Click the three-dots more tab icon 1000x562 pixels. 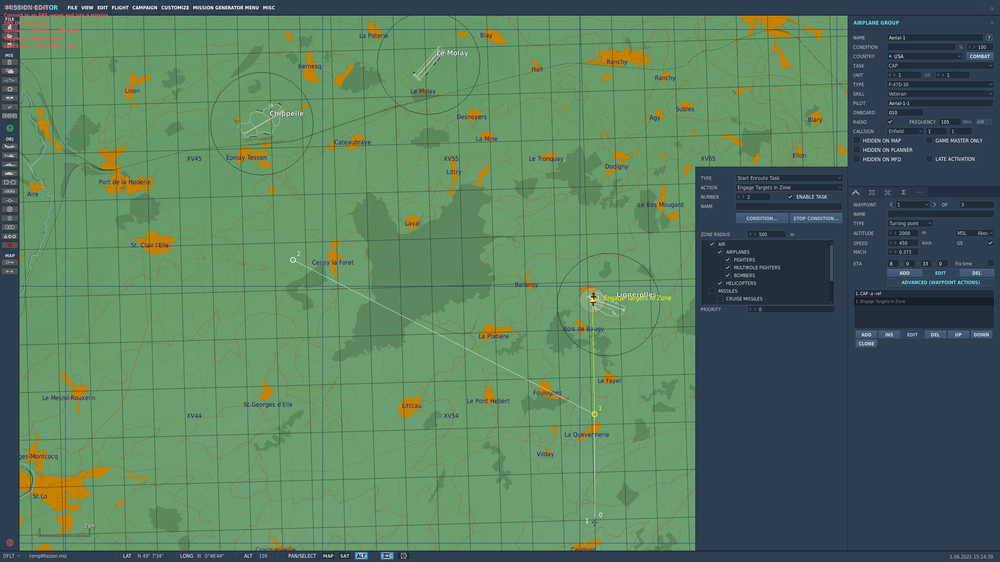point(920,192)
